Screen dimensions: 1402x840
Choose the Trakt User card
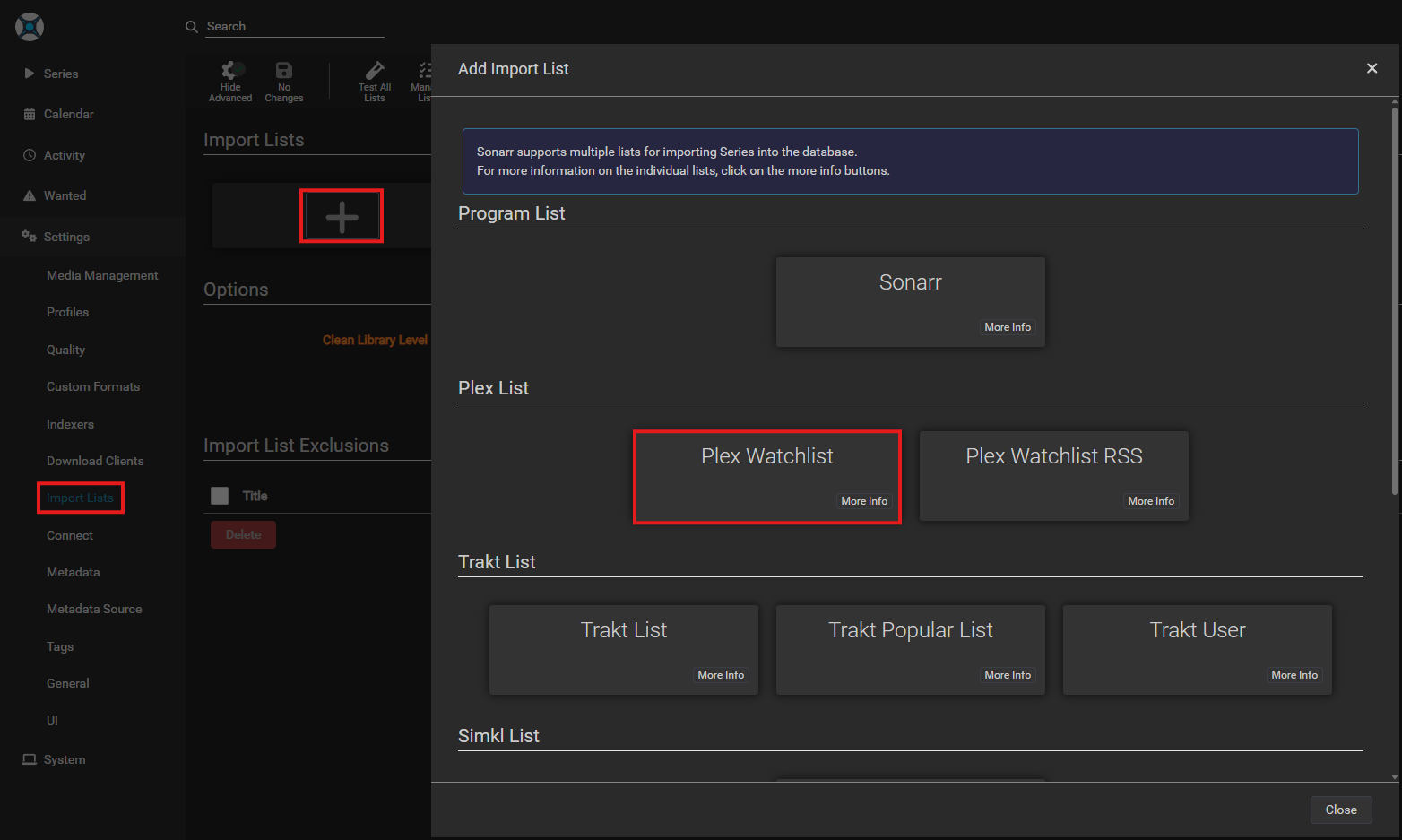[1198, 650]
